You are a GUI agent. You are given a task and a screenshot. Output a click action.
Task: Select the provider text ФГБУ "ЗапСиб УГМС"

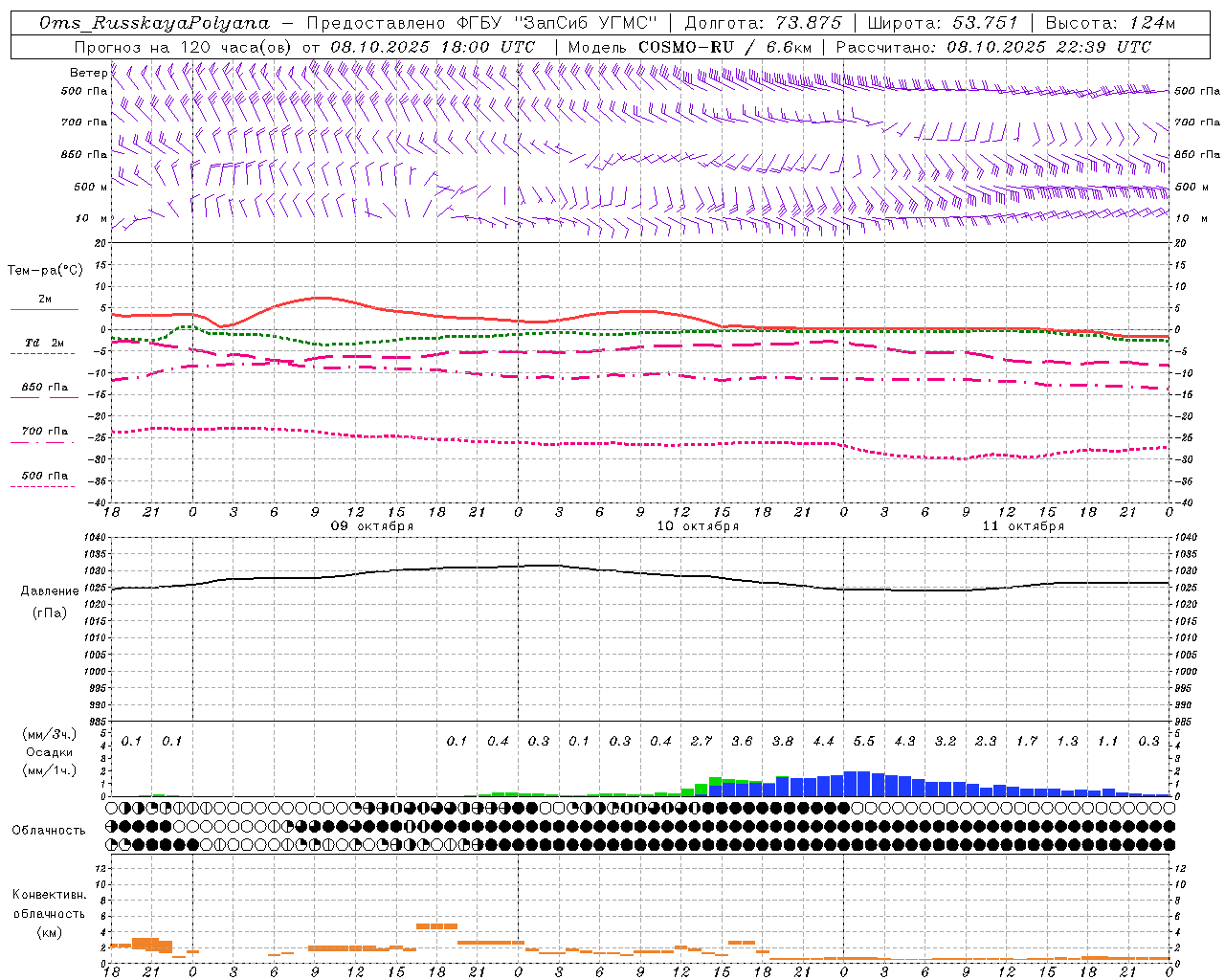click(x=559, y=24)
